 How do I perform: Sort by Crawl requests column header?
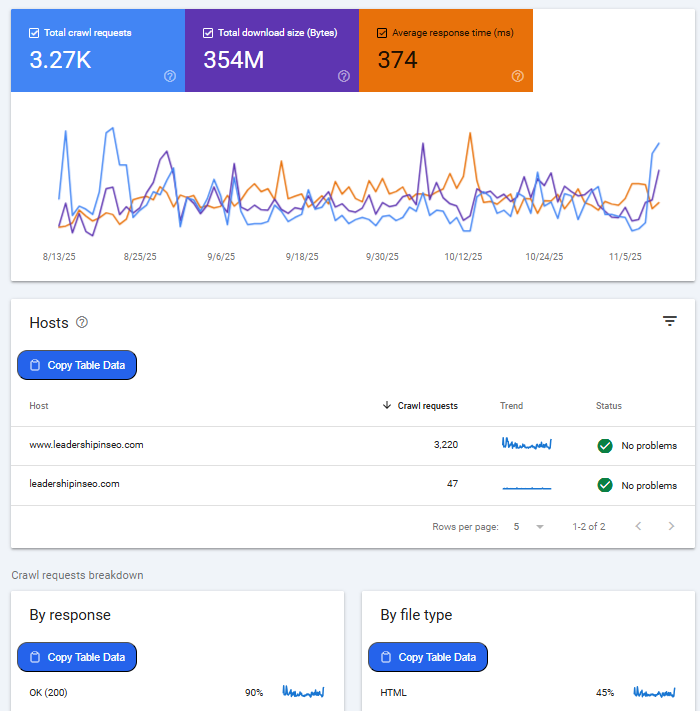[427, 406]
